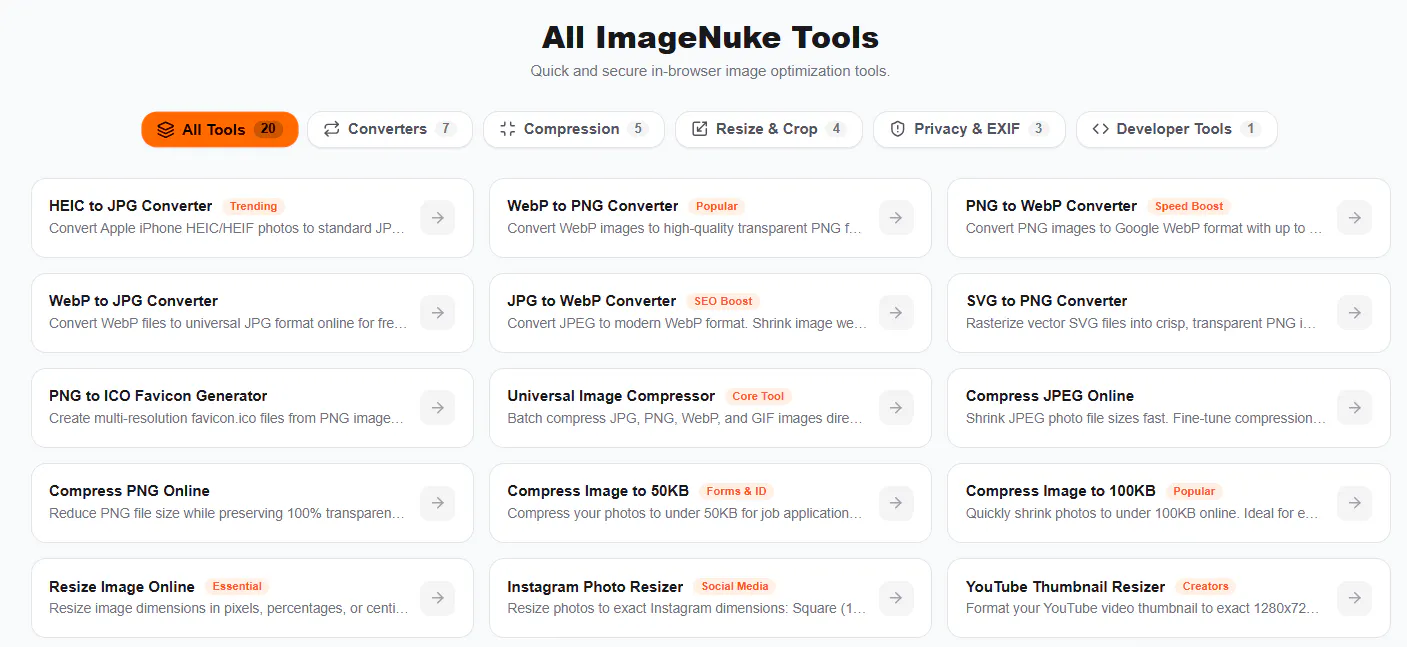Image resolution: width=1407 pixels, height=647 pixels.
Task: Open SVG to PNG Converter title link
Action: click(1046, 301)
